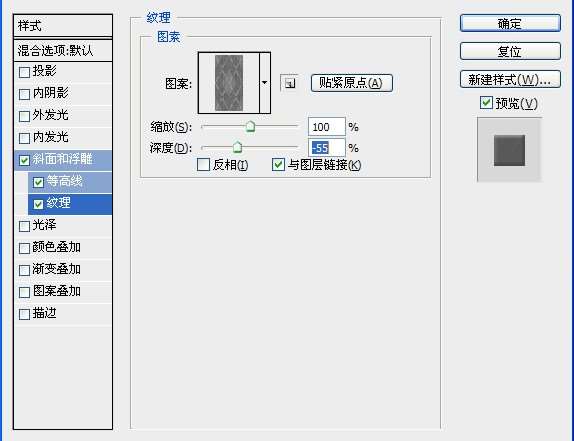Screen dimensions: 574x441
Task: Click the scale value field showing 100
Action: (x=327, y=127)
